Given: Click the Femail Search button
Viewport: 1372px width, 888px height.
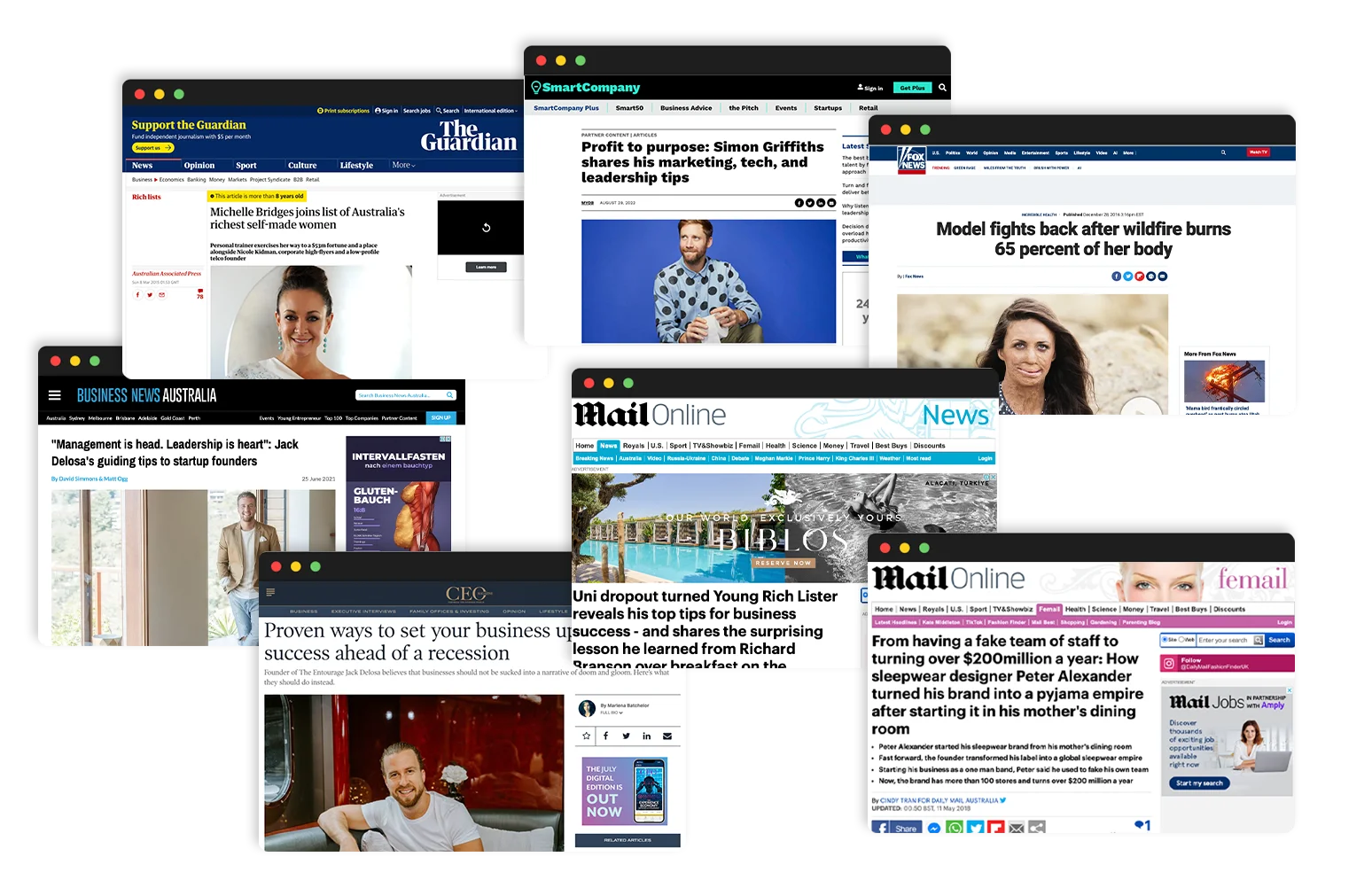Looking at the screenshot, I should tap(1279, 640).
